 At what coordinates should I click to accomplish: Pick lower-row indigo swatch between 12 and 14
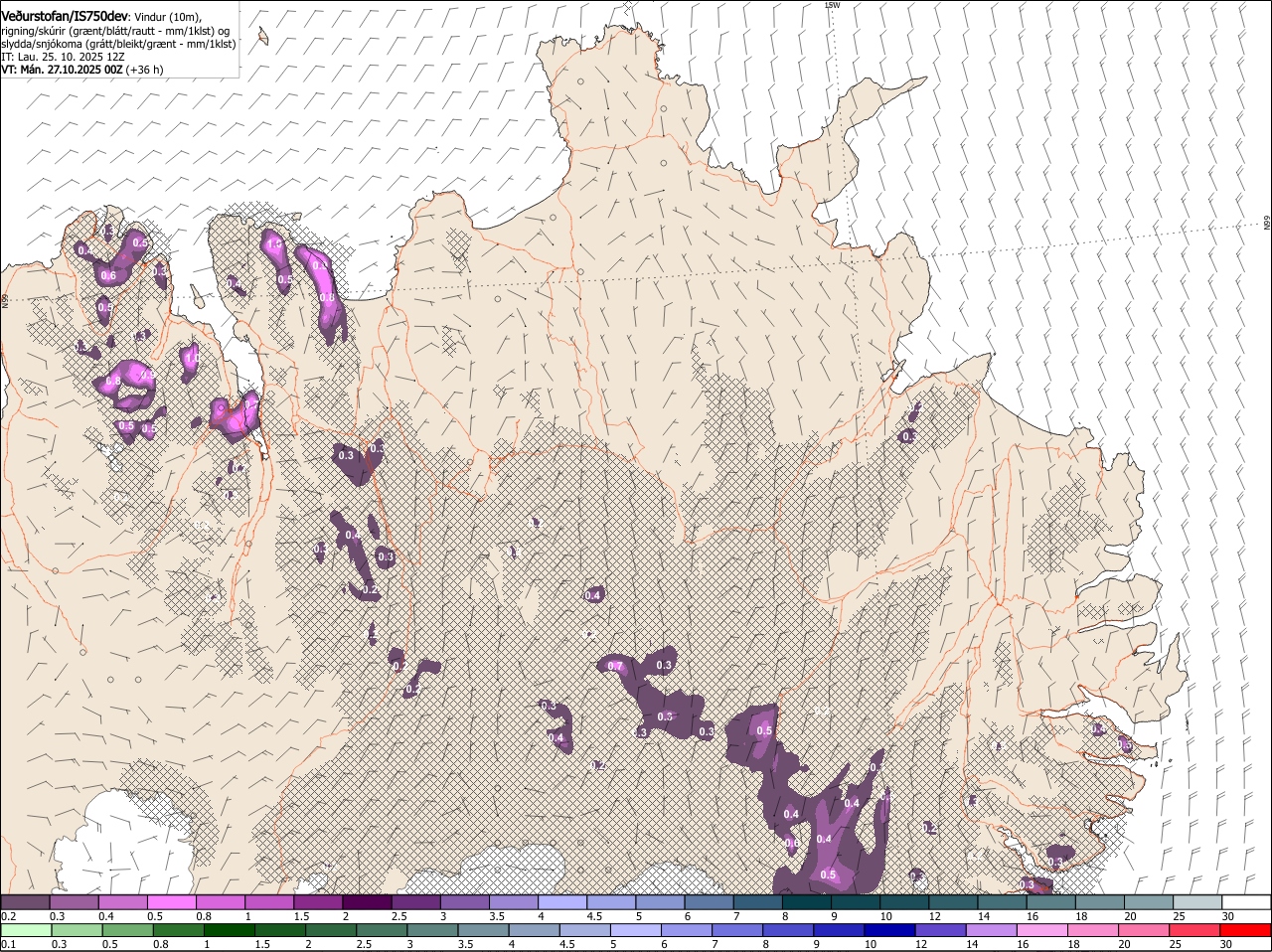942,930
